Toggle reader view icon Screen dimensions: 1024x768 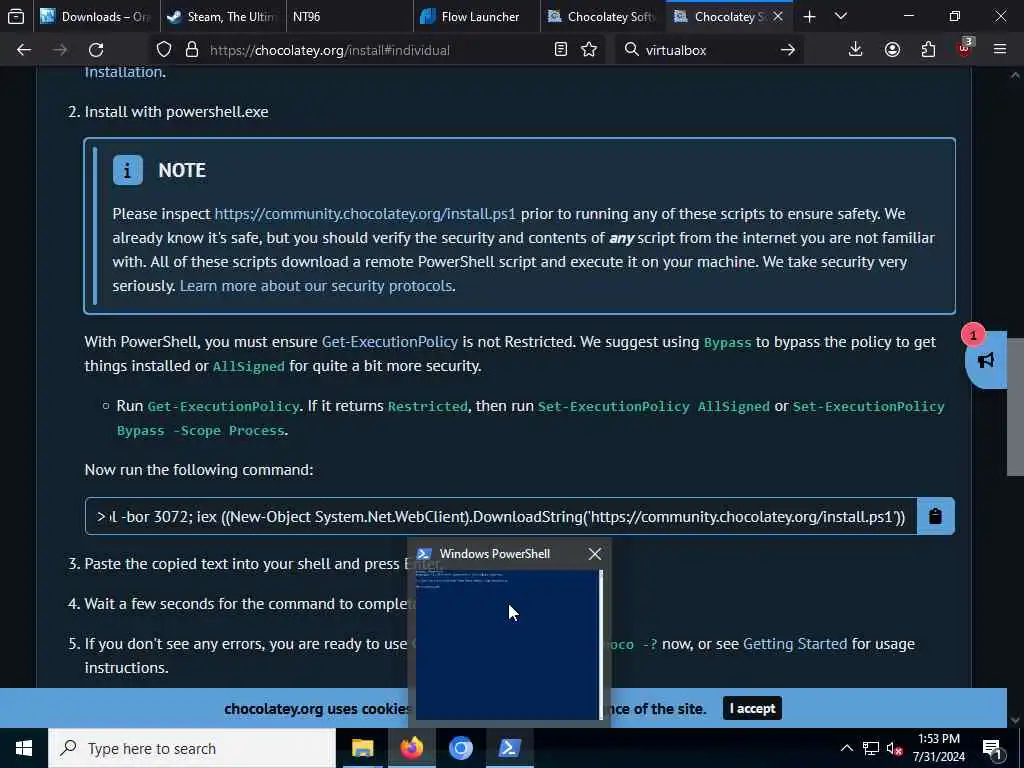click(x=560, y=50)
